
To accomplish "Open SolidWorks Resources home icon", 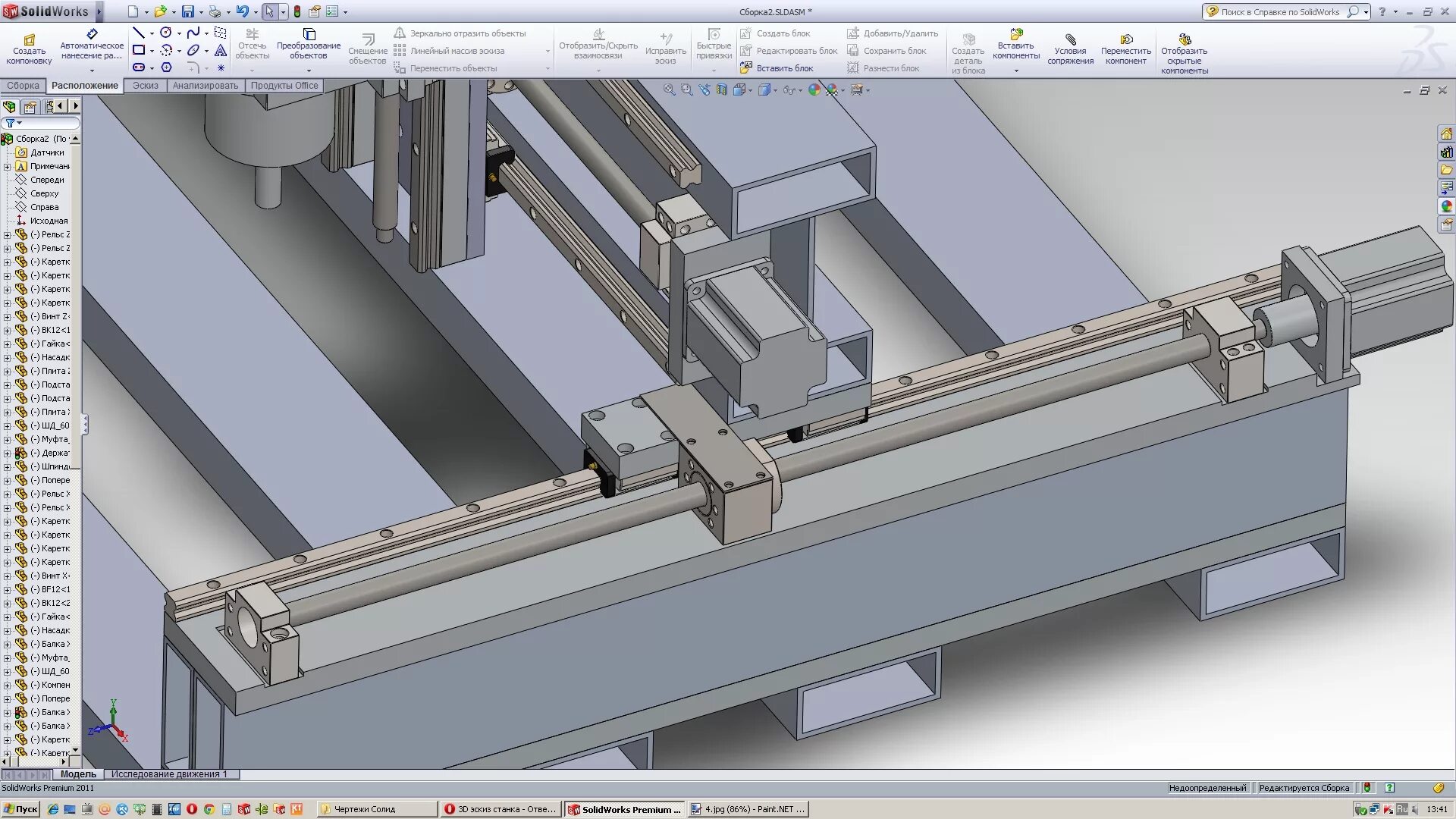I will (x=1446, y=134).
